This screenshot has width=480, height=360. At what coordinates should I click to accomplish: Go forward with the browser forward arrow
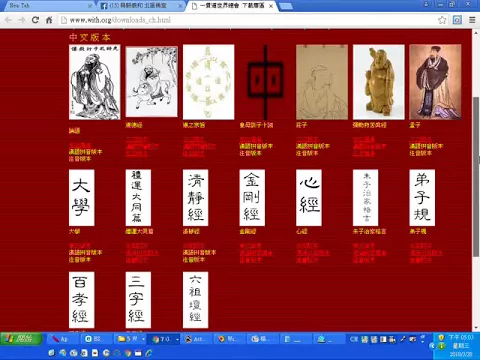[x=22, y=20]
